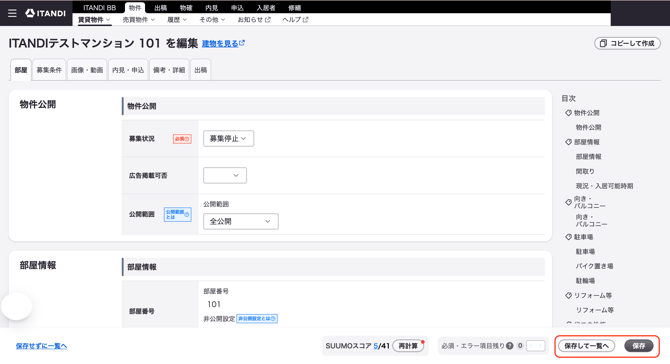The height and width of the screenshot is (364, 670).
Task: Expand the 売買物件 submenu
Action: point(138,20)
